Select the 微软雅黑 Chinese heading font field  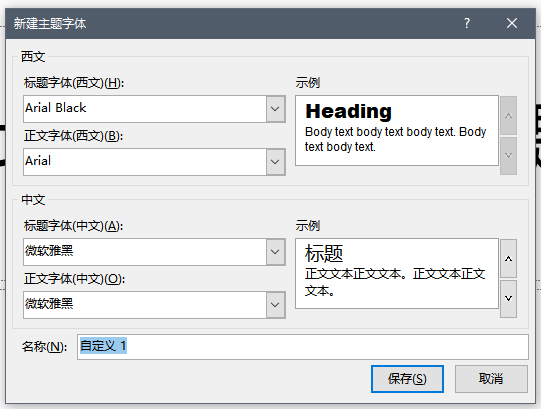(x=145, y=252)
